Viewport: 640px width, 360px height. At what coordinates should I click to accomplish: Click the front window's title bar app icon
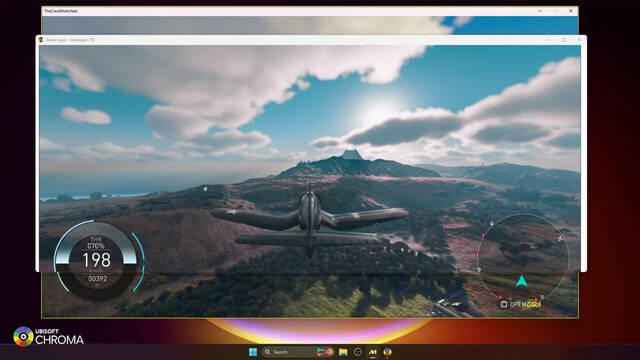pos(41,40)
